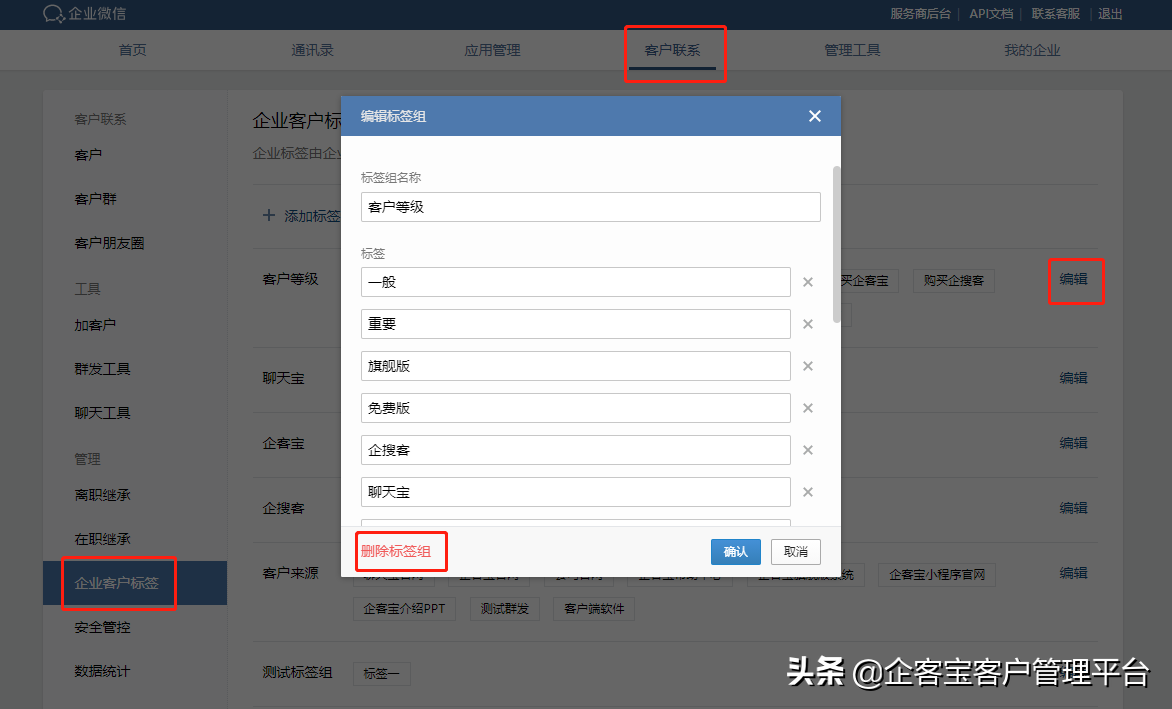The height and width of the screenshot is (709, 1172).
Task: Delete the 免费版 tag via X icon
Action: pyautogui.click(x=808, y=408)
